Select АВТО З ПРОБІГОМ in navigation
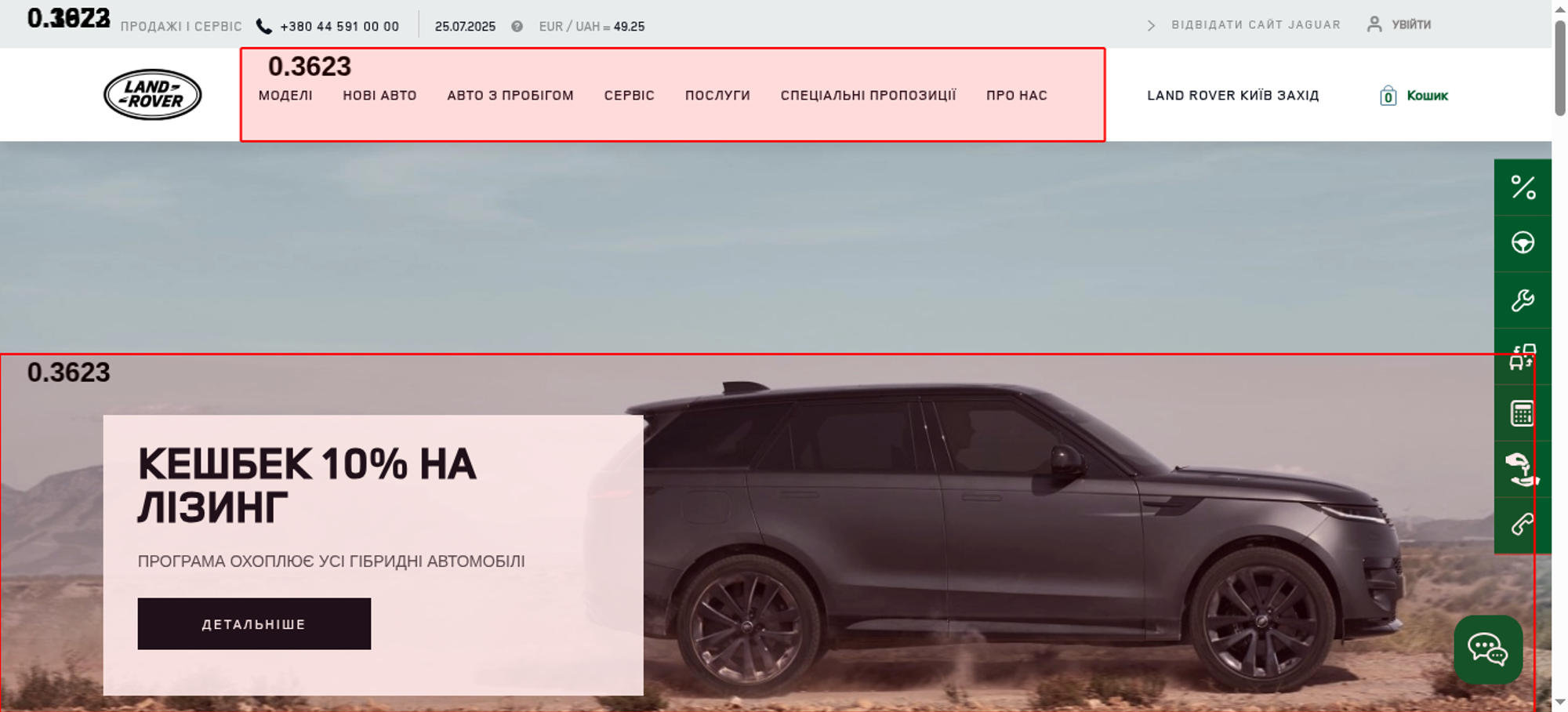Screen dimensions: 1568x712 tap(510, 96)
